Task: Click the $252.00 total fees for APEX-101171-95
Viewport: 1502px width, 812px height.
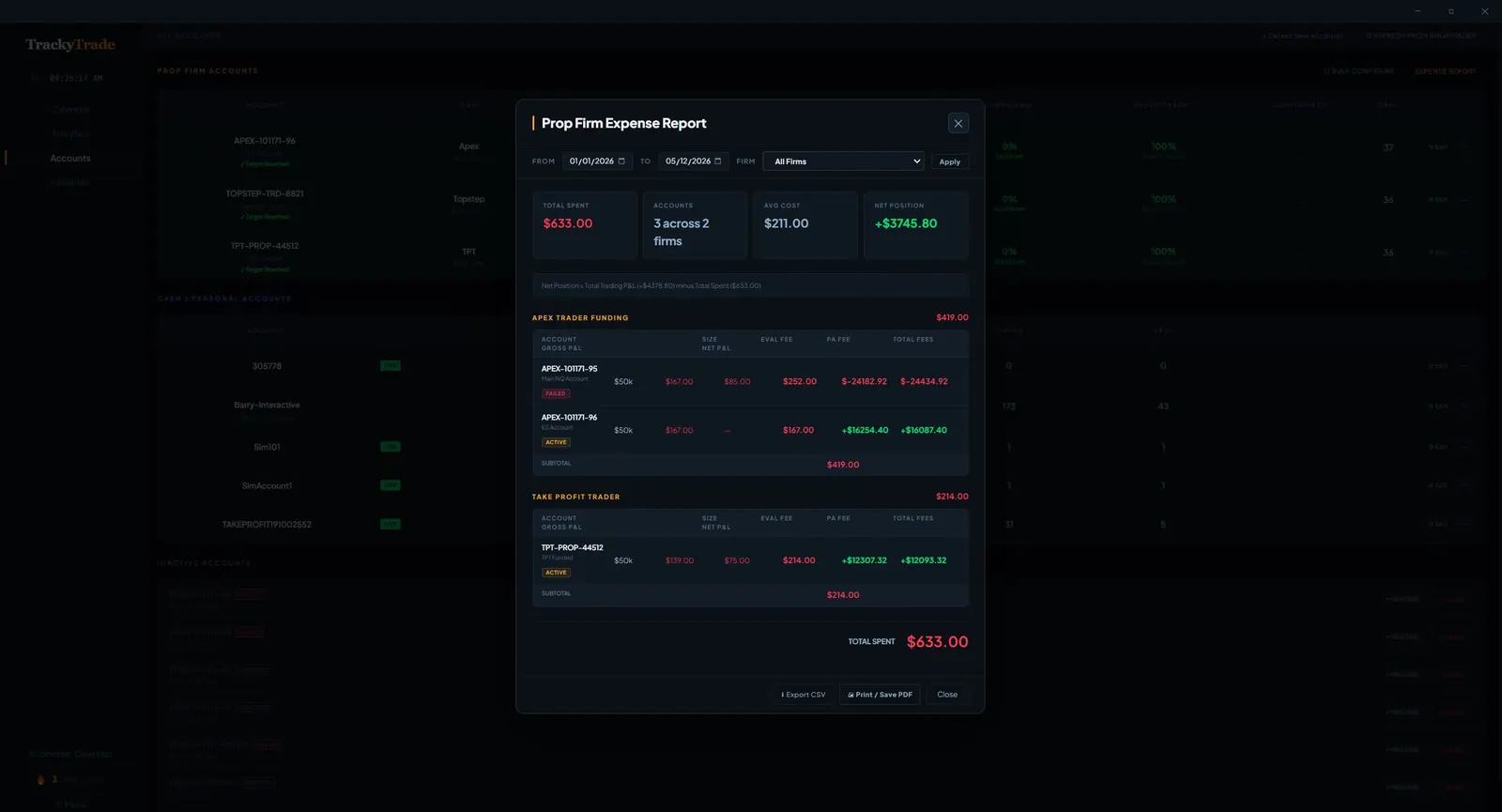Action: click(800, 382)
